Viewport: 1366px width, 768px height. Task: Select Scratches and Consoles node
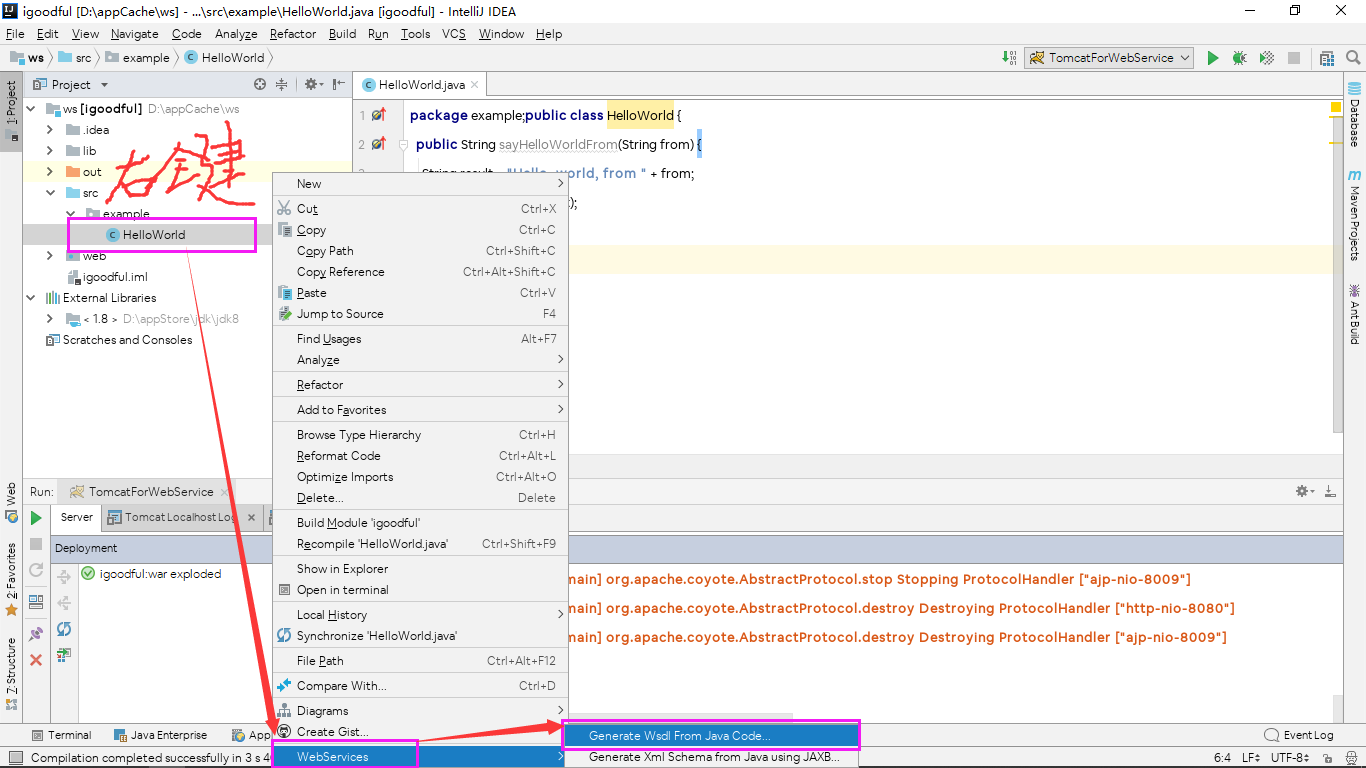click(x=119, y=340)
